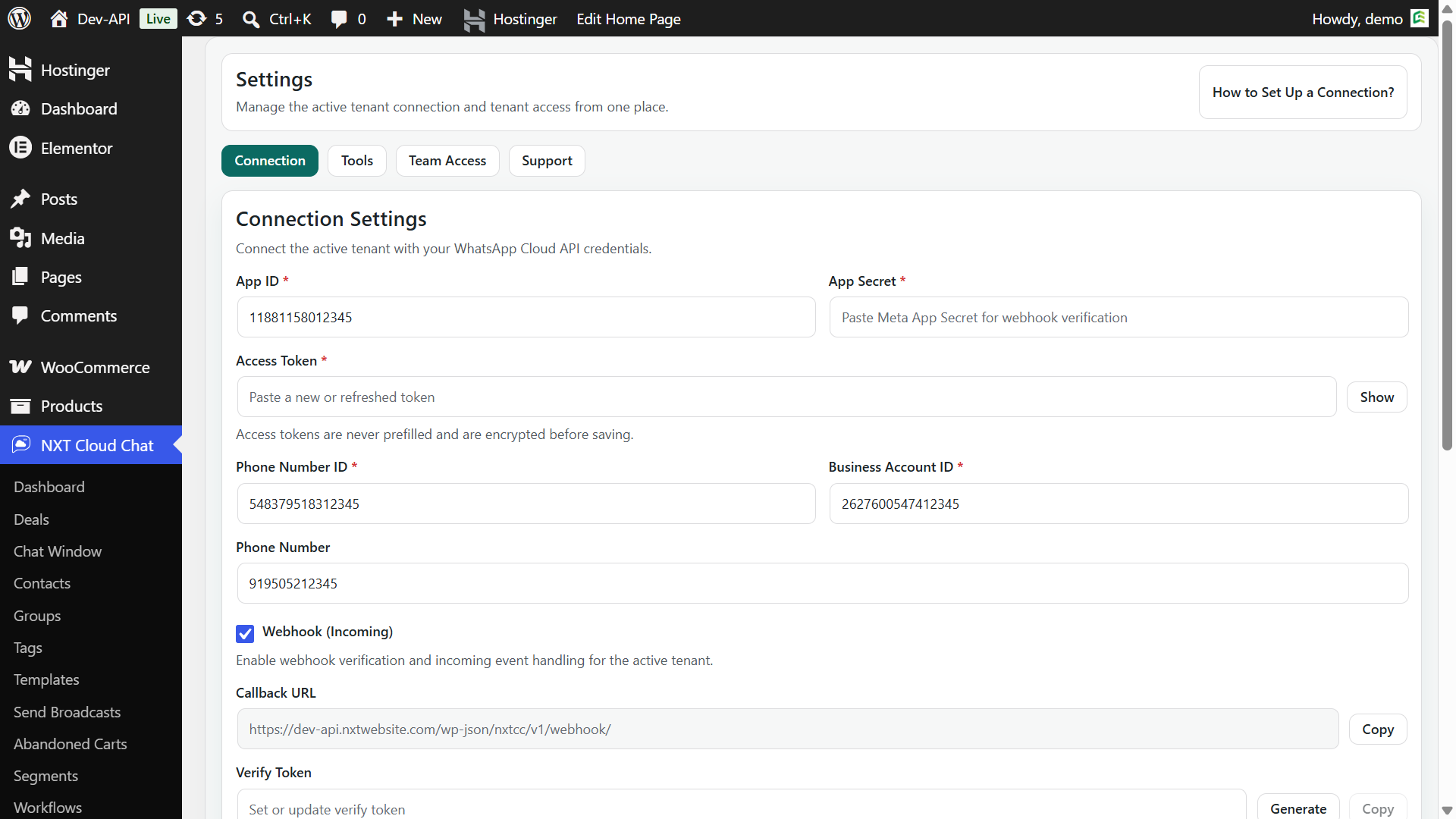
Task: Focus the Business Account ID field
Action: point(1119,504)
